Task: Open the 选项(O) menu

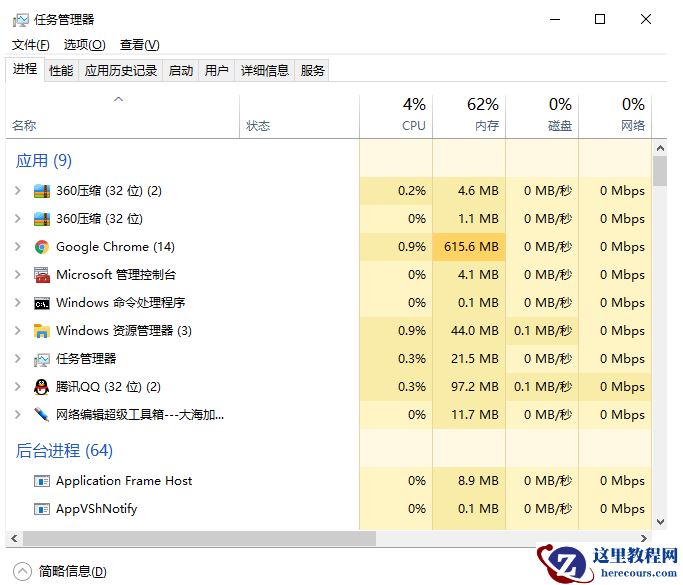Action: 85,45
